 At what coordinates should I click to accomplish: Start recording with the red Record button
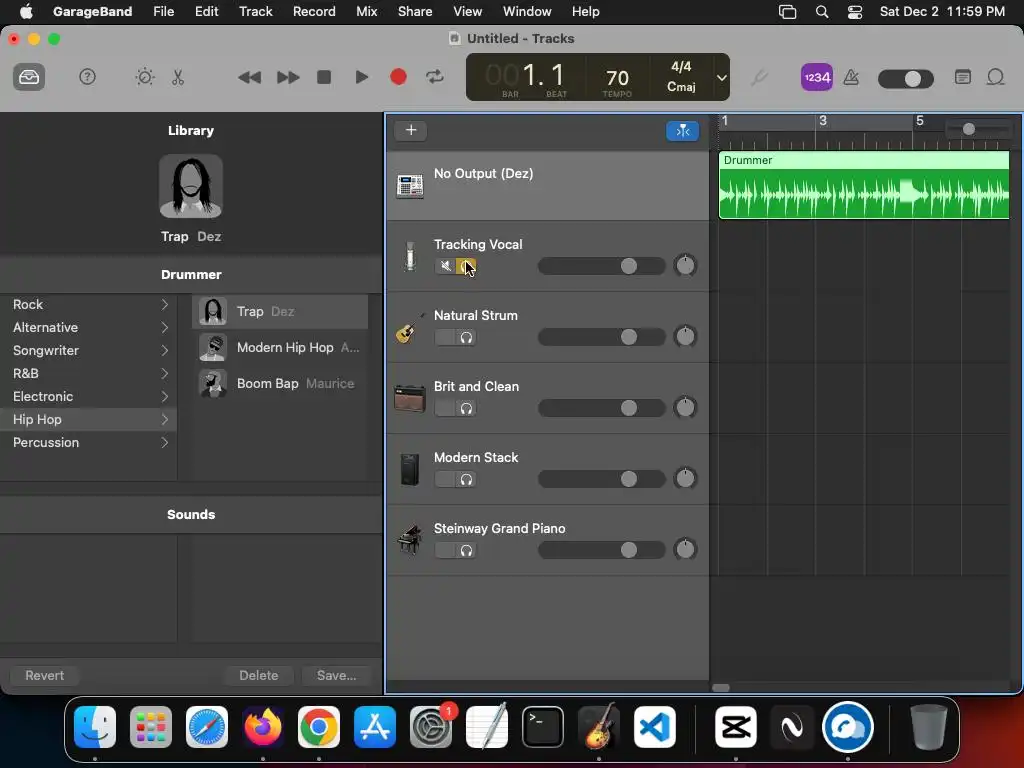398,77
